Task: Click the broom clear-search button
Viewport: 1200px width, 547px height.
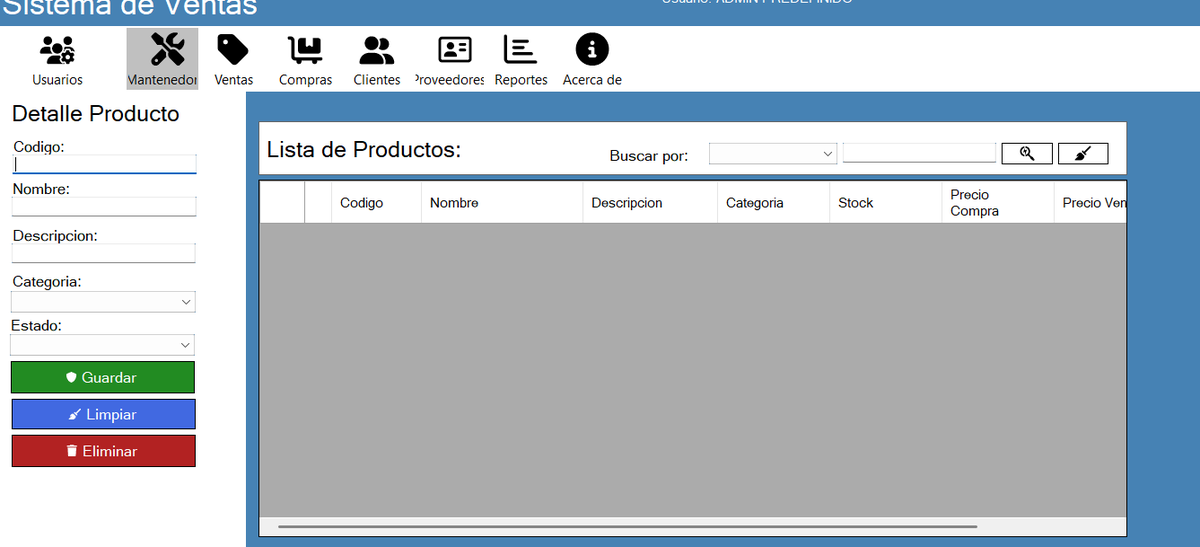Action: pos(1083,153)
